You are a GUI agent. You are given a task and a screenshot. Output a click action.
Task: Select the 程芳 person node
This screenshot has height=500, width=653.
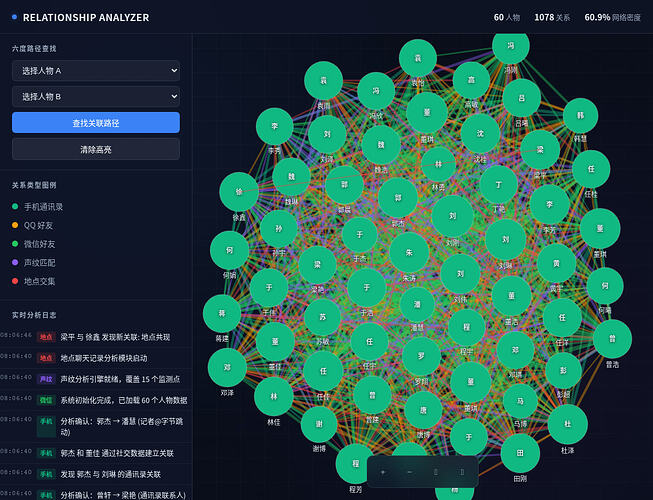pos(356,463)
